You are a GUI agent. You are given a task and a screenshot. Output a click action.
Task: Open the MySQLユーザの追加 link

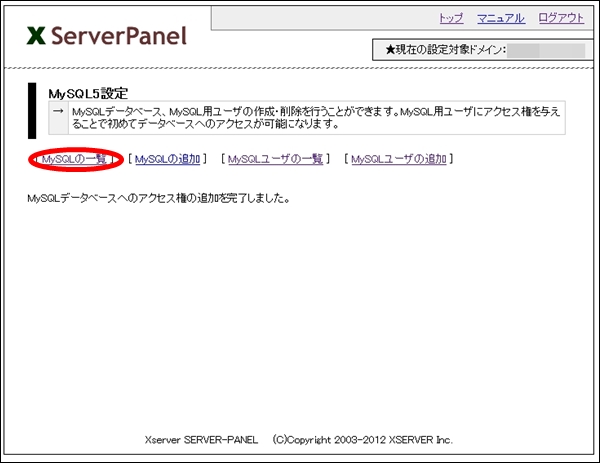(399, 159)
